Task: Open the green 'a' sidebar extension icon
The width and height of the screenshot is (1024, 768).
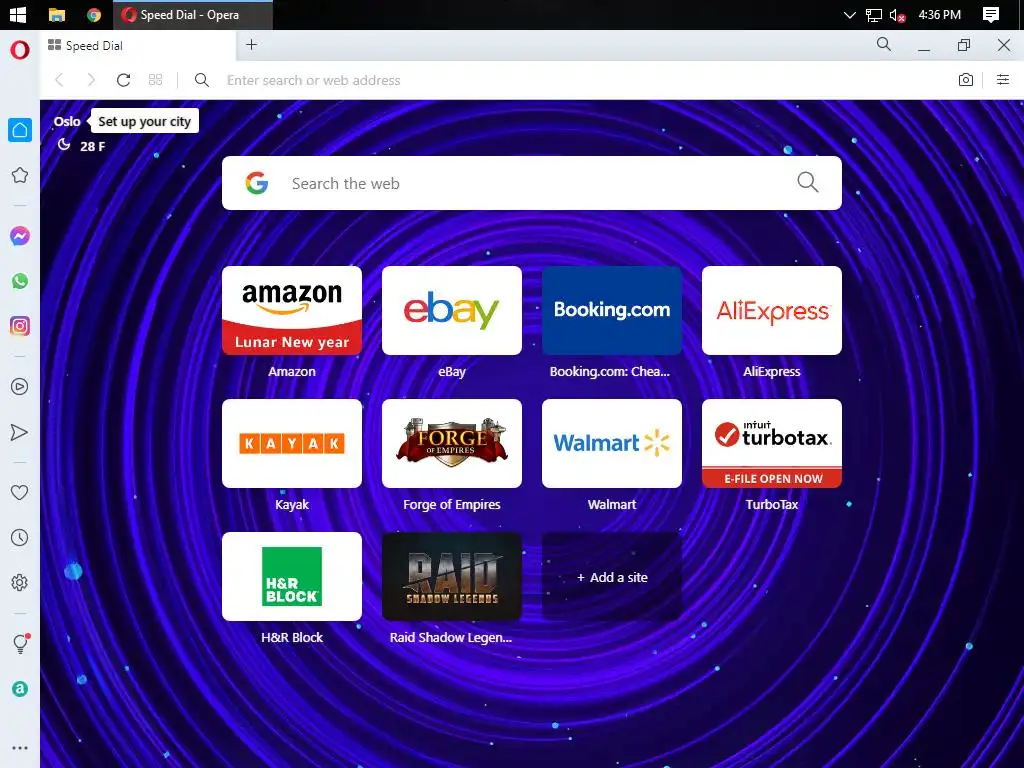Action: tap(20, 688)
